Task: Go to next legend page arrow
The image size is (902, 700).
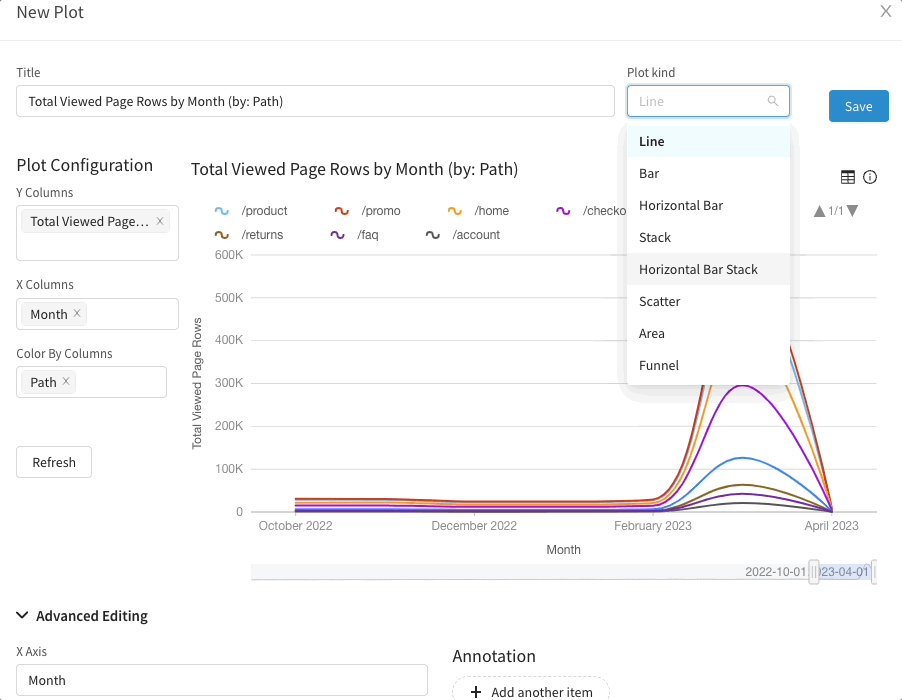Action: tap(853, 211)
